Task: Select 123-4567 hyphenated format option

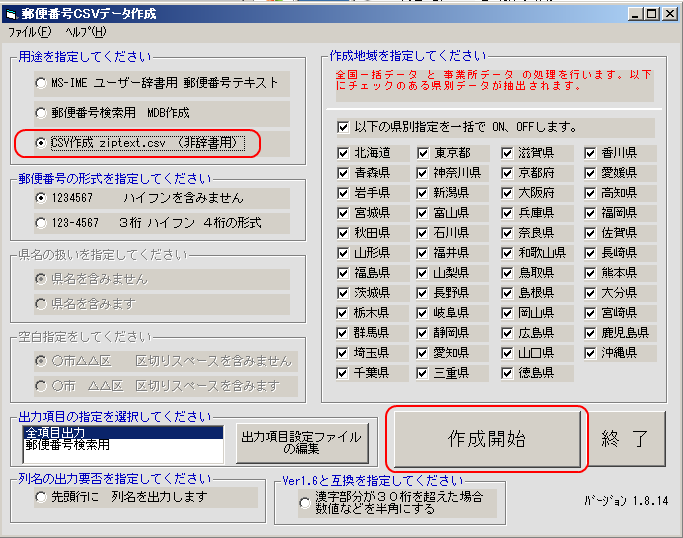Action: 41,223
